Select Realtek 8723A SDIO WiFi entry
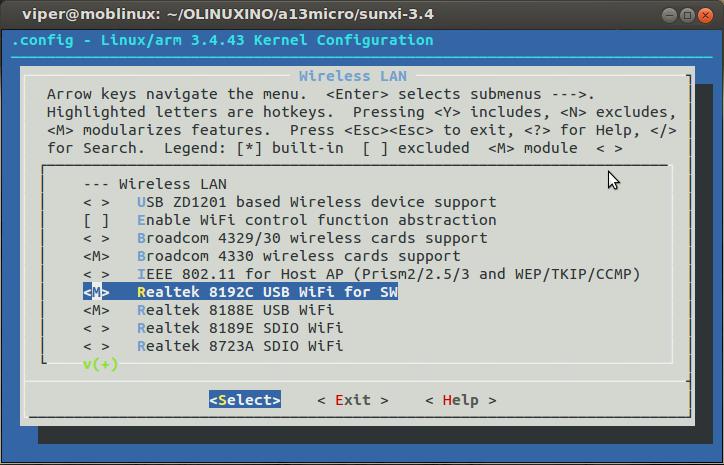This screenshot has width=724, height=465. [x=240, y=346]
